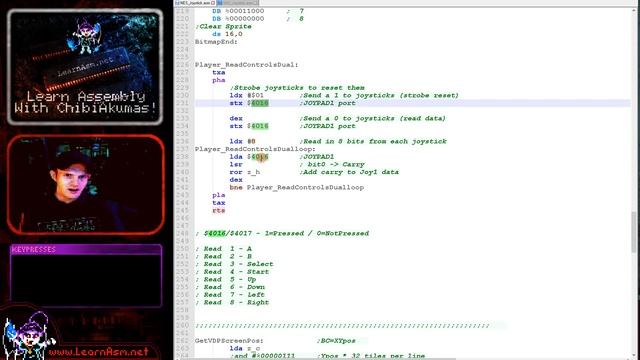Click the 'Read 1 - A' comment

point(227,249)
